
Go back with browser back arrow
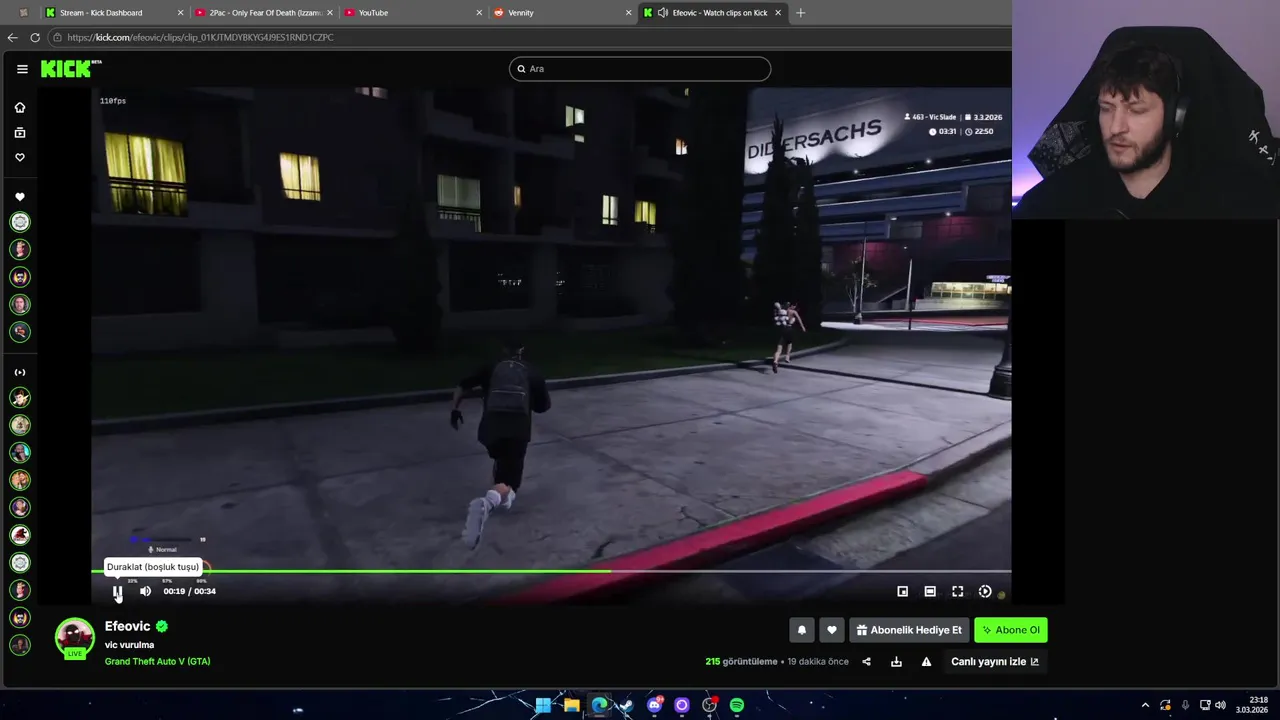tap(12, 37)
